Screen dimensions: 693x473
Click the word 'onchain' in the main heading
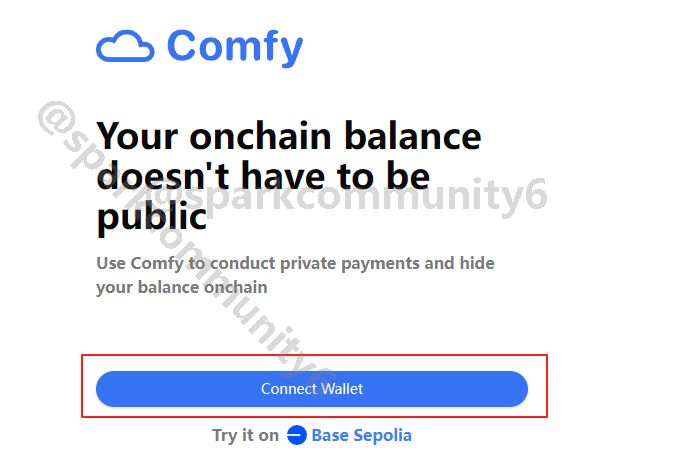click(x=260, y=136)
